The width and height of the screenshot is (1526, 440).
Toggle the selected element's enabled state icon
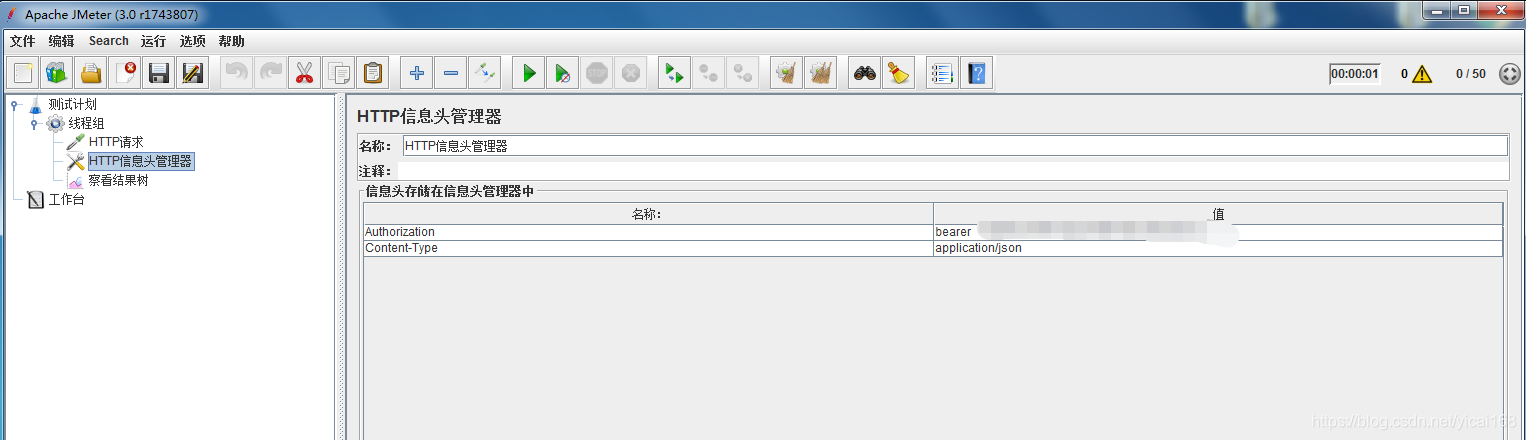485,73
